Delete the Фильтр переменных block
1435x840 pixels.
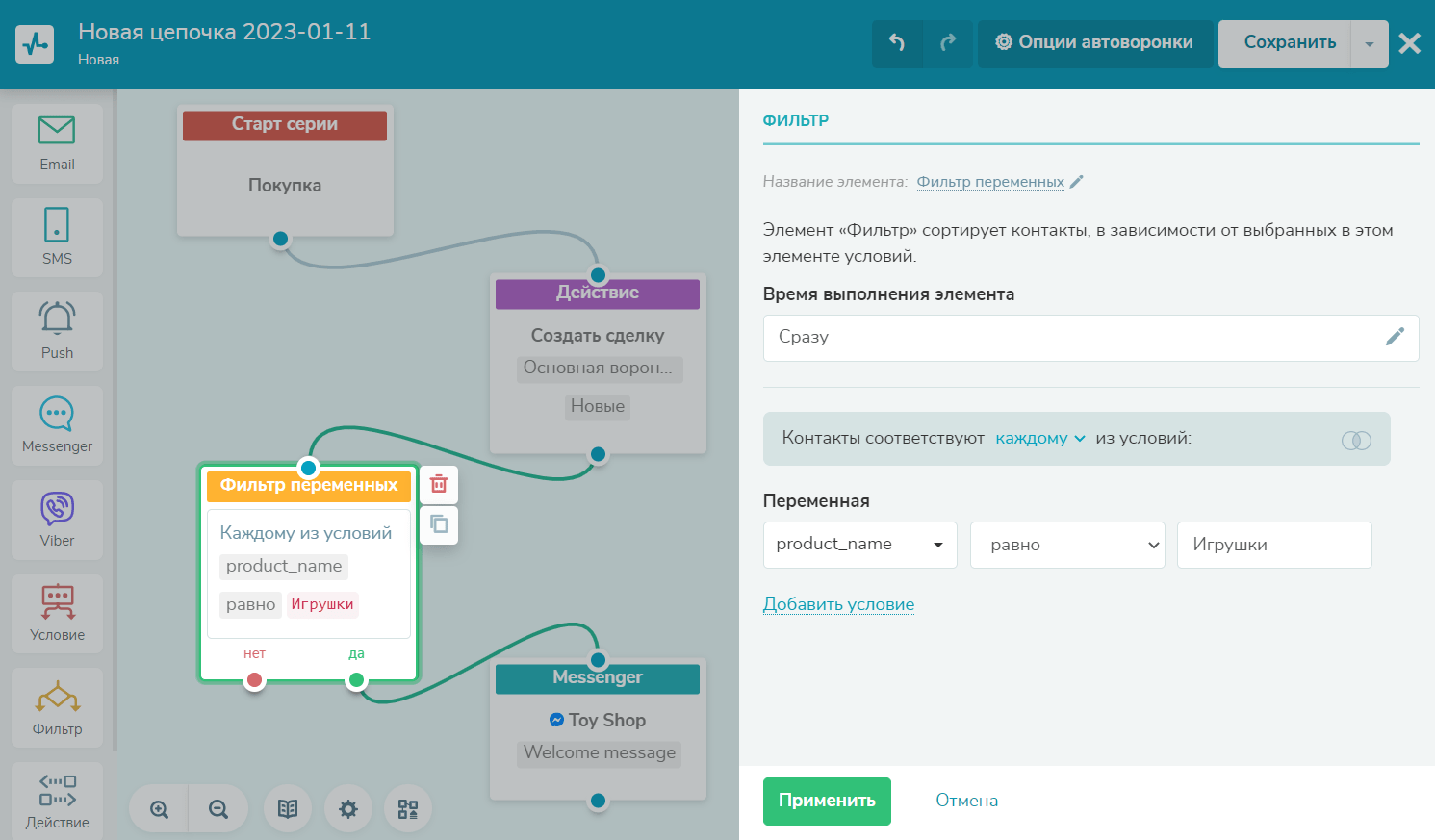439,484
